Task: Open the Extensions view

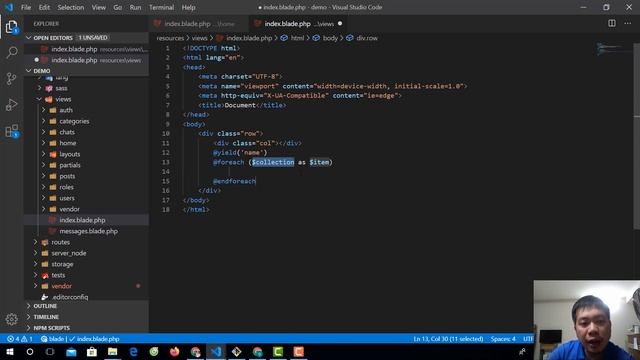Action: (x=11, y=131)
